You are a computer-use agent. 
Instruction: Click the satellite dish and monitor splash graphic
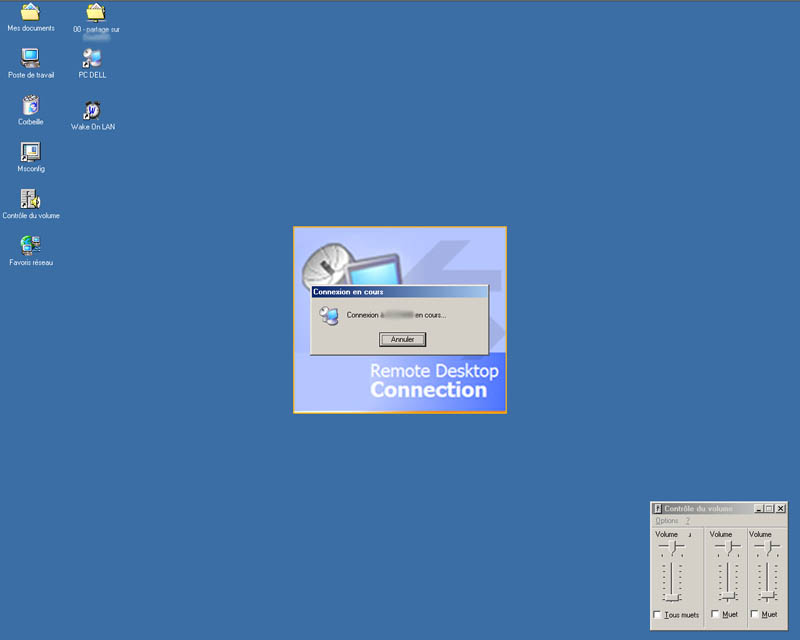tap(352, 264)
